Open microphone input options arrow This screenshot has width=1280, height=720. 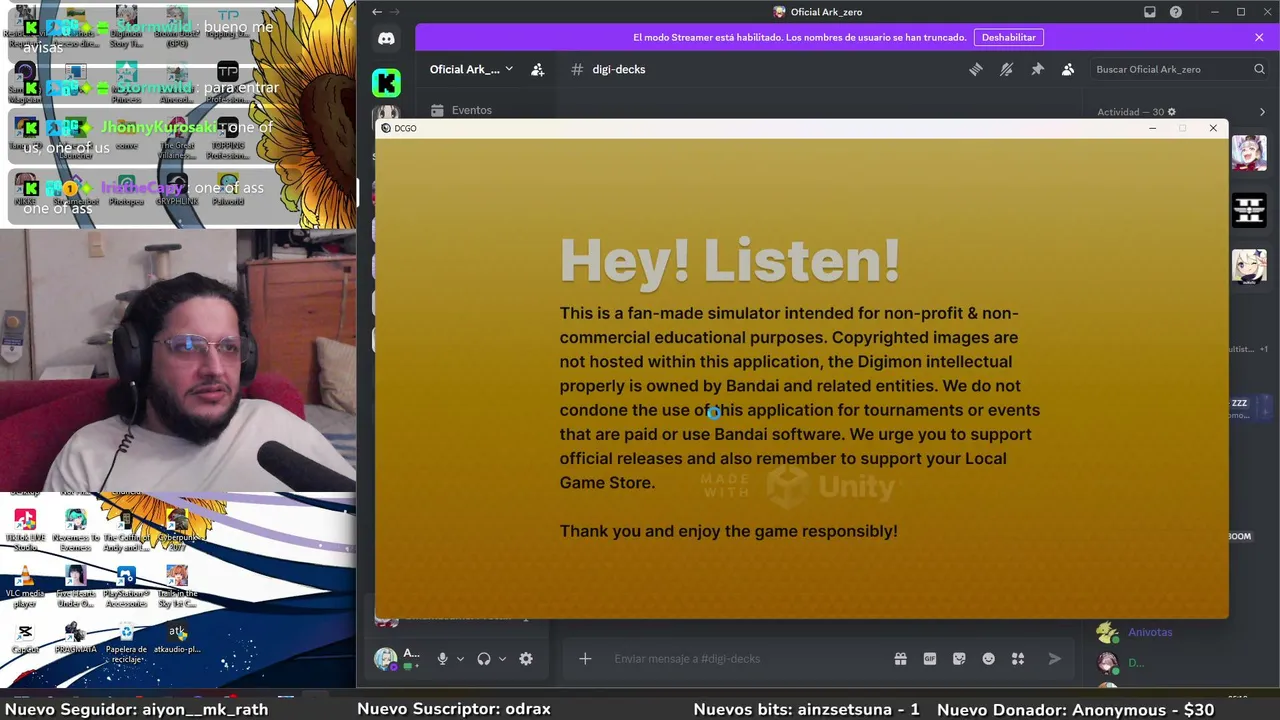460,659
